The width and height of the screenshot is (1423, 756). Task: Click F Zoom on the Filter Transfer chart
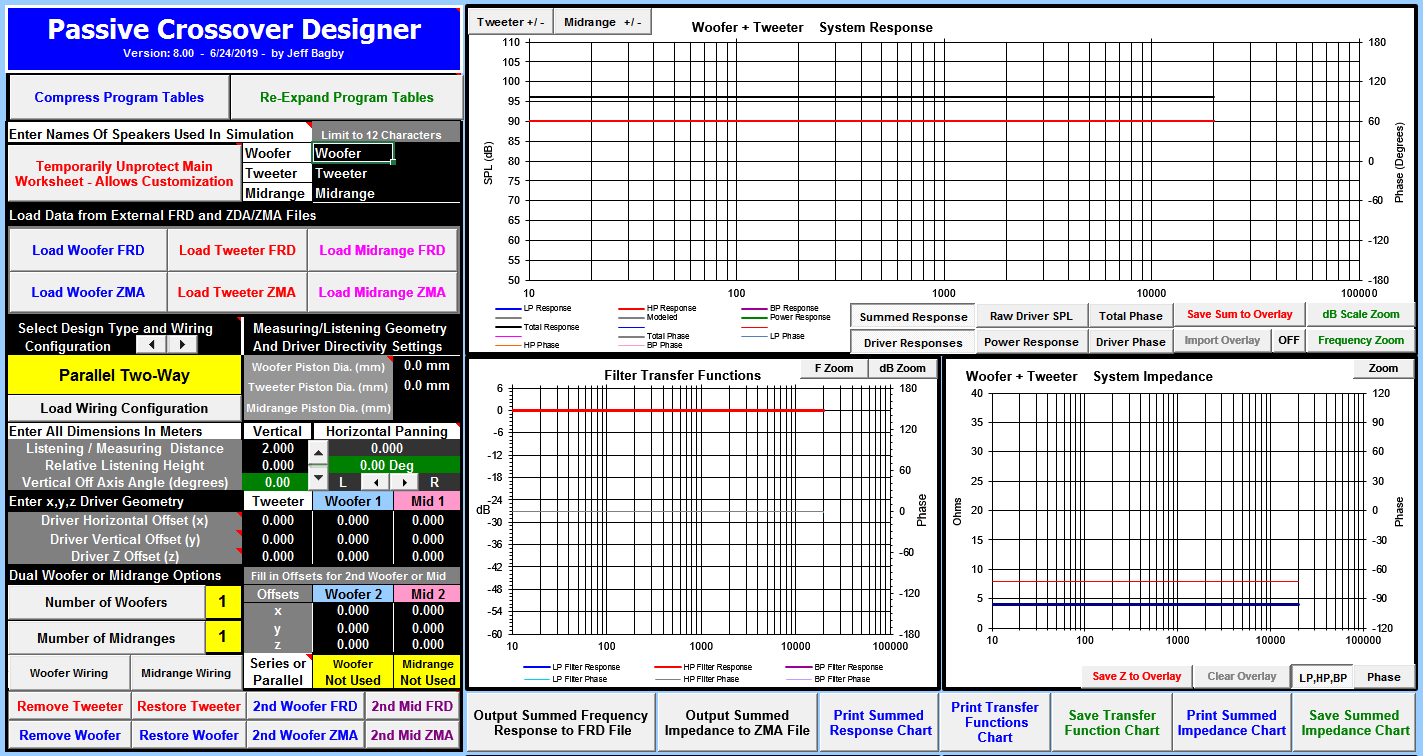coord(833,368)
